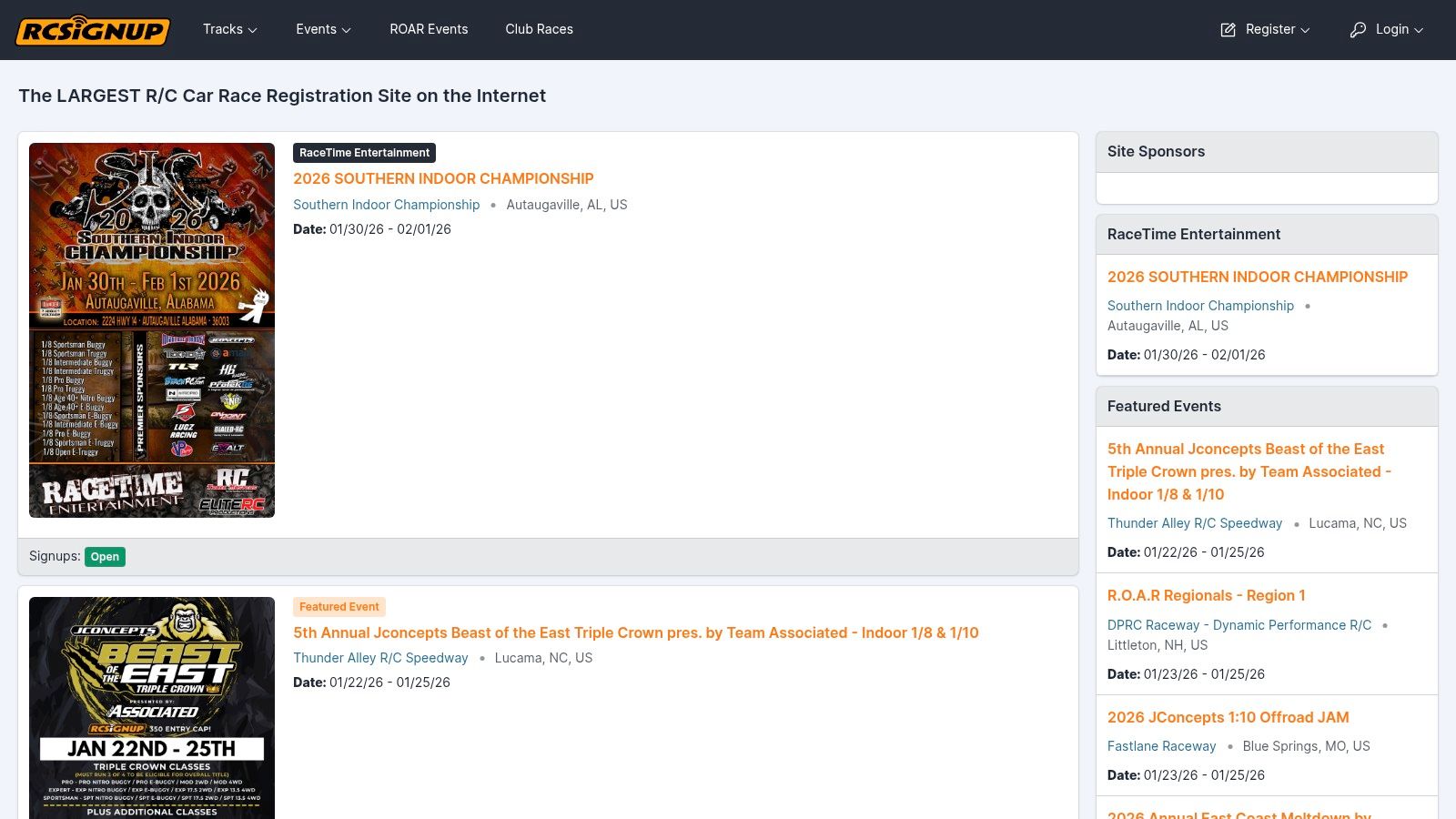
Task: Open Thunder Alley R/C Speedway track in main listing
Action: coord(380,658)
